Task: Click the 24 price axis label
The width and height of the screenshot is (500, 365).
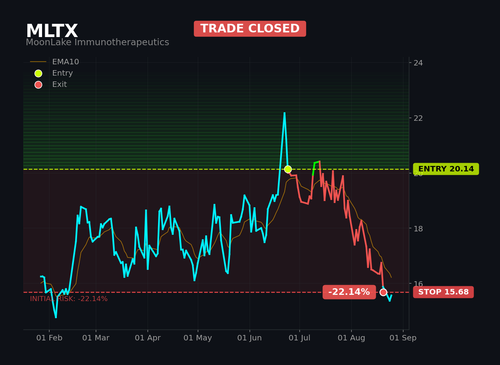Action: 418,63
